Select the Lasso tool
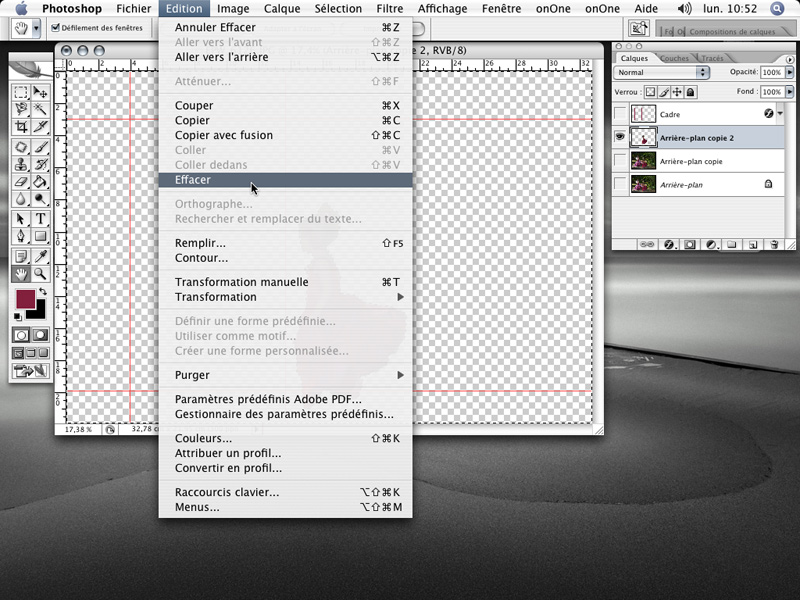The width and height of the screenshot is (800, 600). [x=21, y=109]
